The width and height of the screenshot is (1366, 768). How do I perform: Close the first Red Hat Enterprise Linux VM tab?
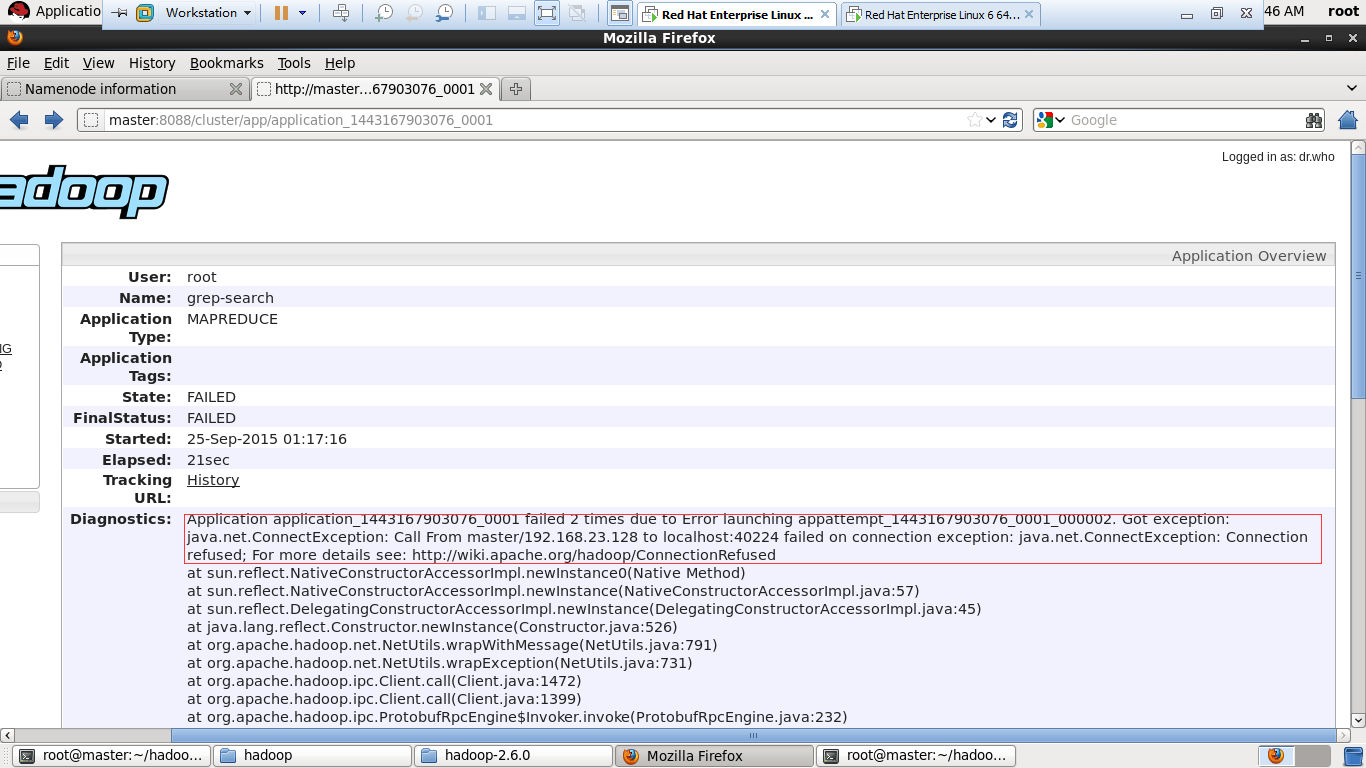pos(825,14)
